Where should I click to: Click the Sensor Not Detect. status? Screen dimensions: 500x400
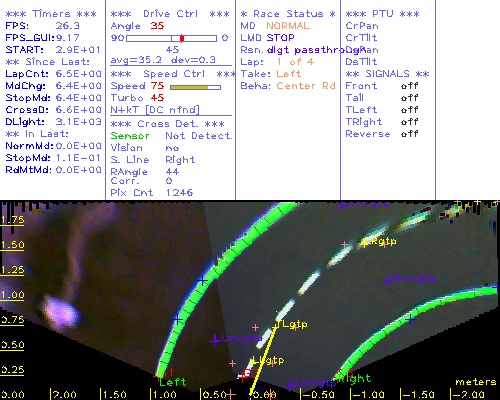point(171,136)
